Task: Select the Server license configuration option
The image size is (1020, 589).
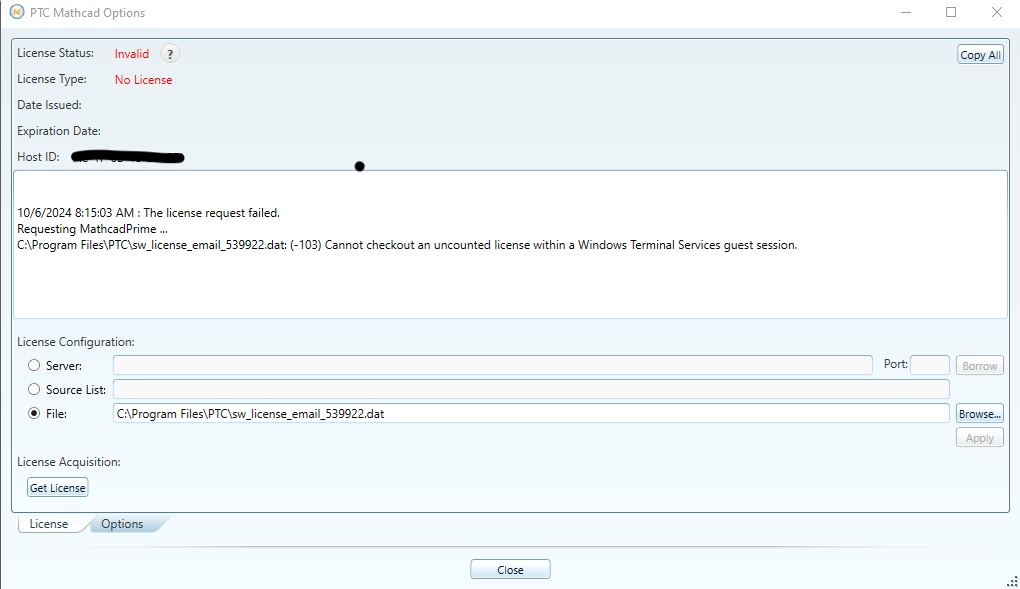Action: click(x=32, y=365)
